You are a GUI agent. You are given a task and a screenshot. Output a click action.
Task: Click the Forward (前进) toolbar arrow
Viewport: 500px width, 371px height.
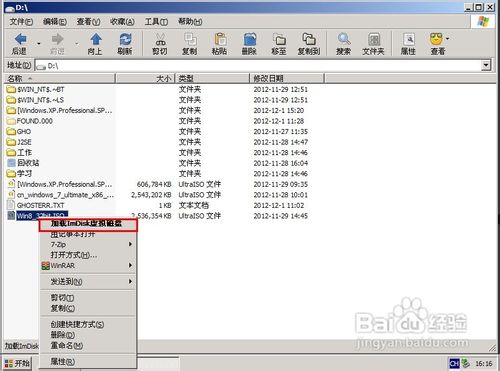[x=57, y=39]
